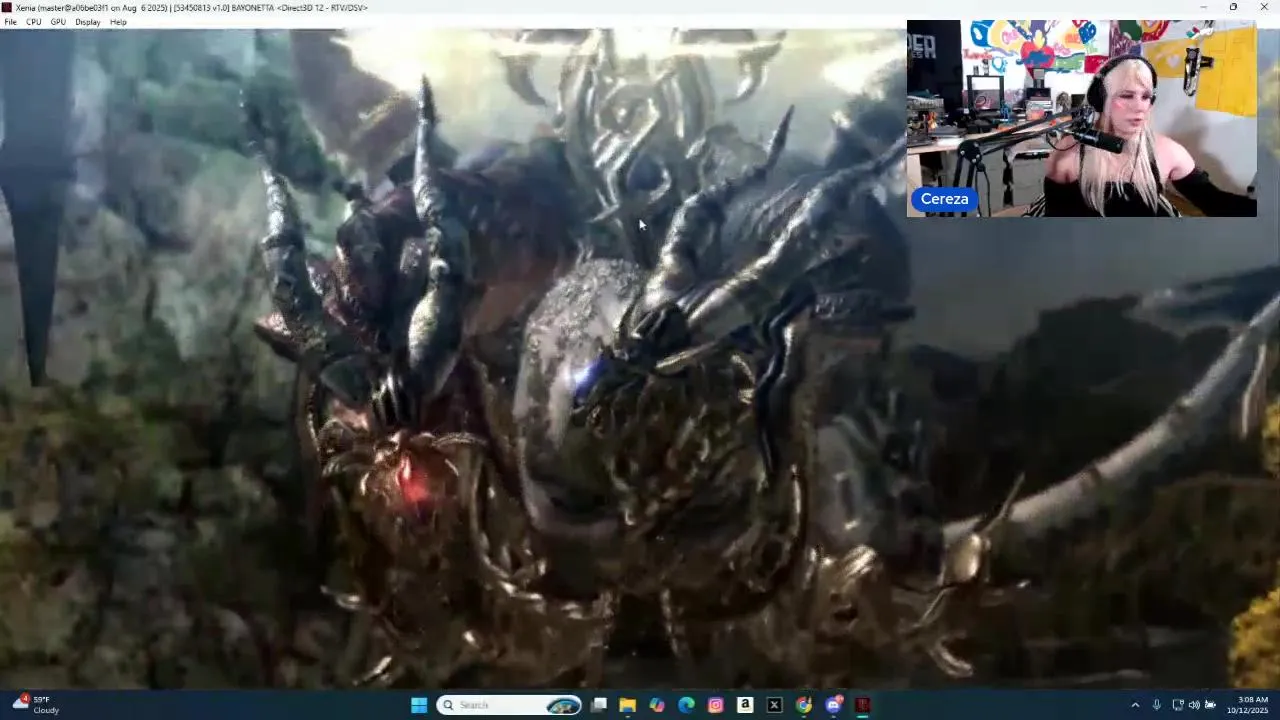Open Amazon from the taskbar
The width and height of the screenshot is (1280, 720).
[x=745, y=705]
